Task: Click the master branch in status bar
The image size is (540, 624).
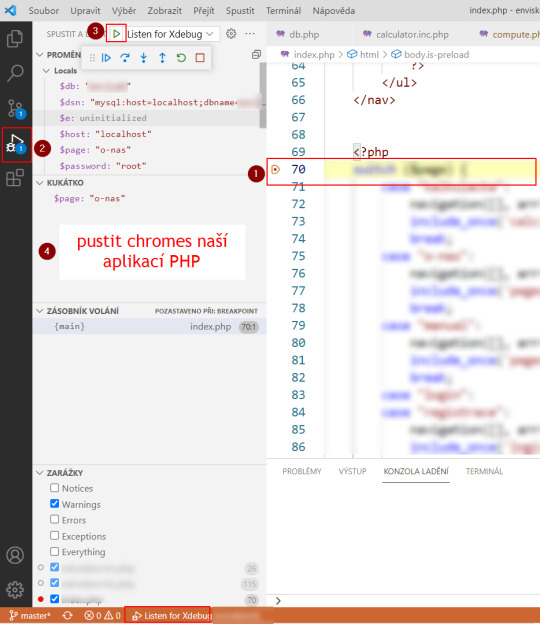Action: click(29, 615)
